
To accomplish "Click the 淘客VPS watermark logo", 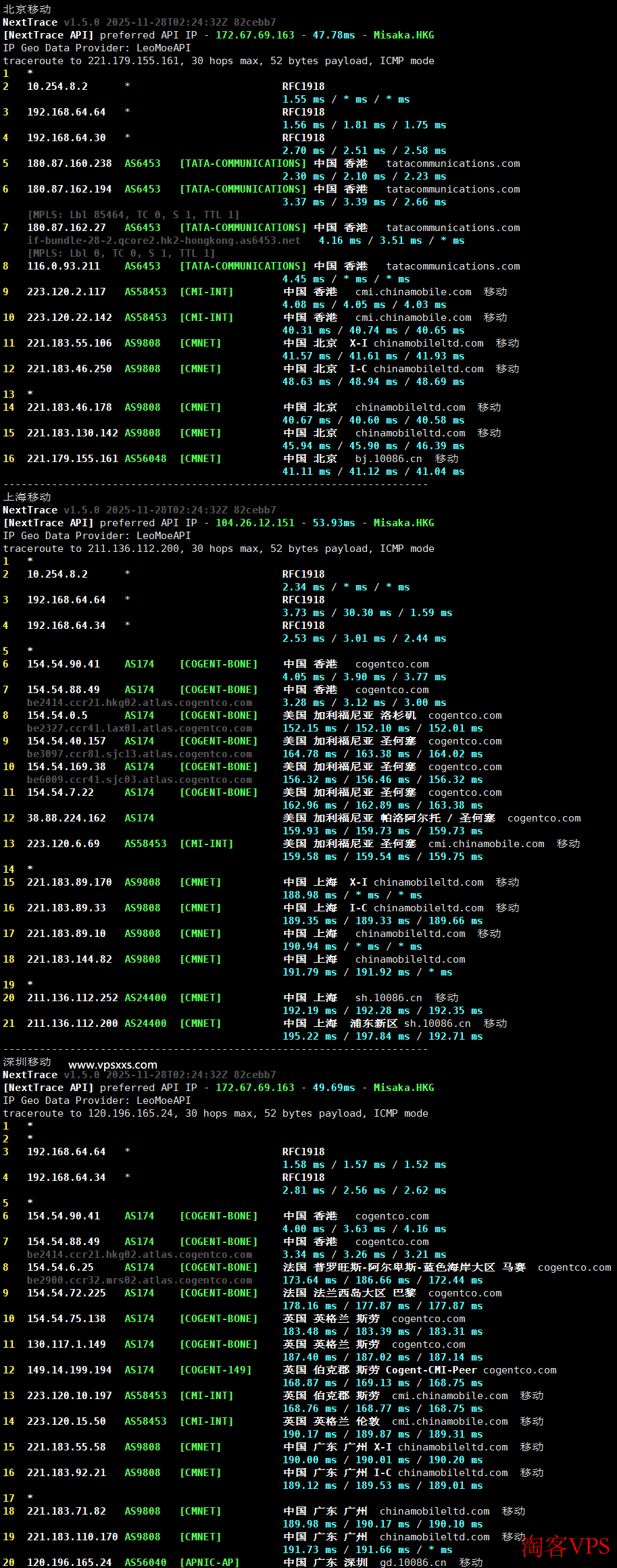I will pyautogui.click(x=566, y=1546).
